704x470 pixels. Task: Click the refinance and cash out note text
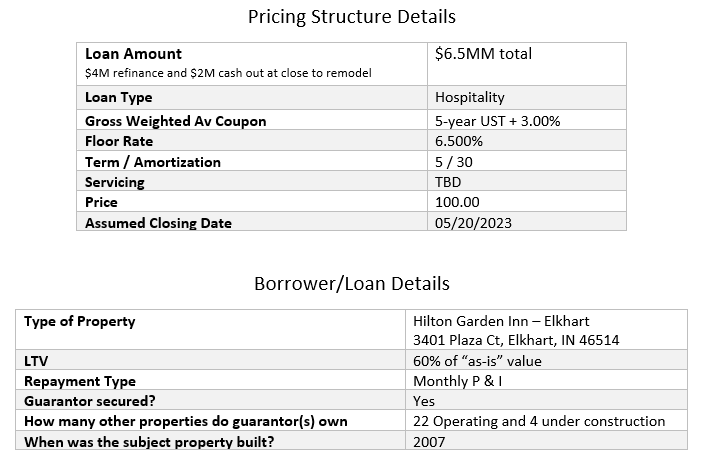click(x=229, y=74)
